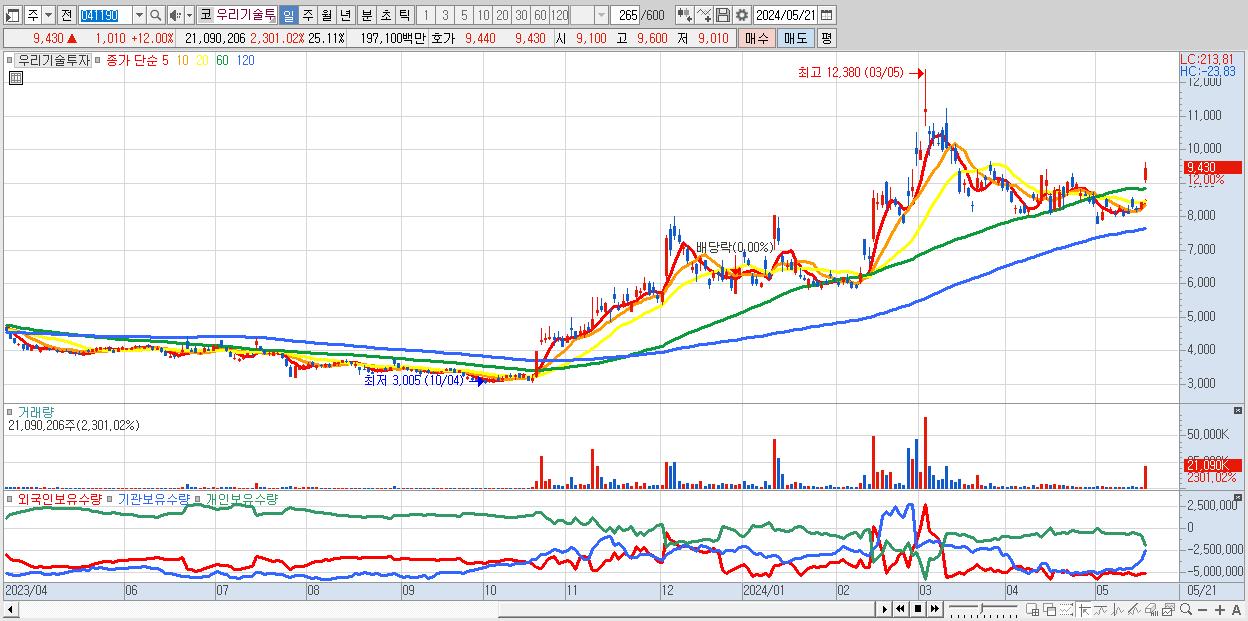Viewport: 1248px width, 621px height.
Task: Open the custom interval dropdown
Action: coord(601,15)
